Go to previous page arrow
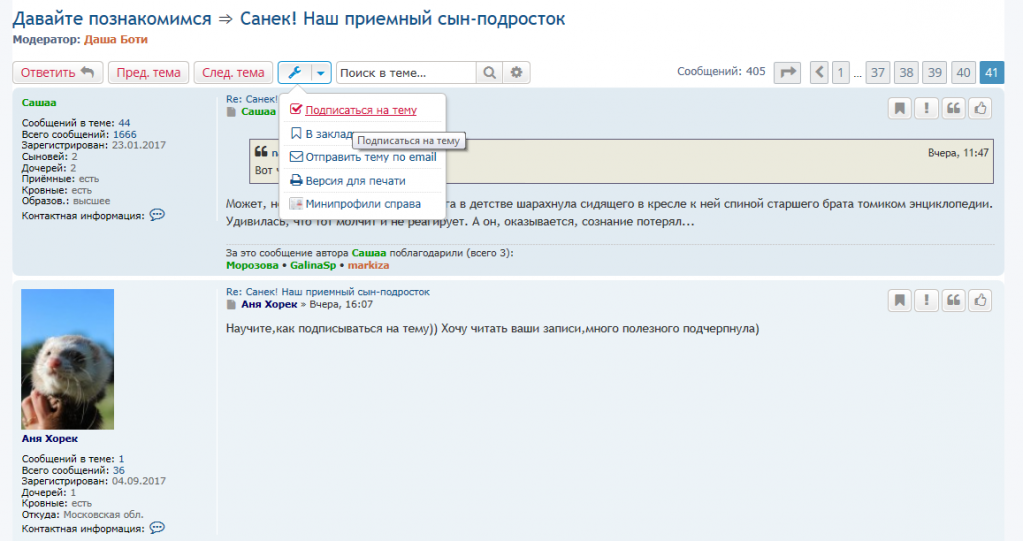The width and height of the screenshot is (1023, 541). point(820,72)
